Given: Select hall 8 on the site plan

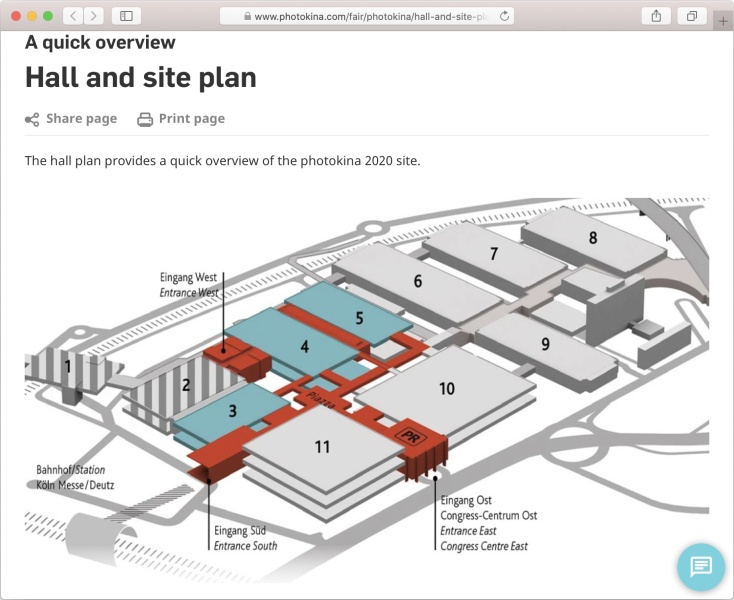Looking at the screenshot, I should click(593, 238).
